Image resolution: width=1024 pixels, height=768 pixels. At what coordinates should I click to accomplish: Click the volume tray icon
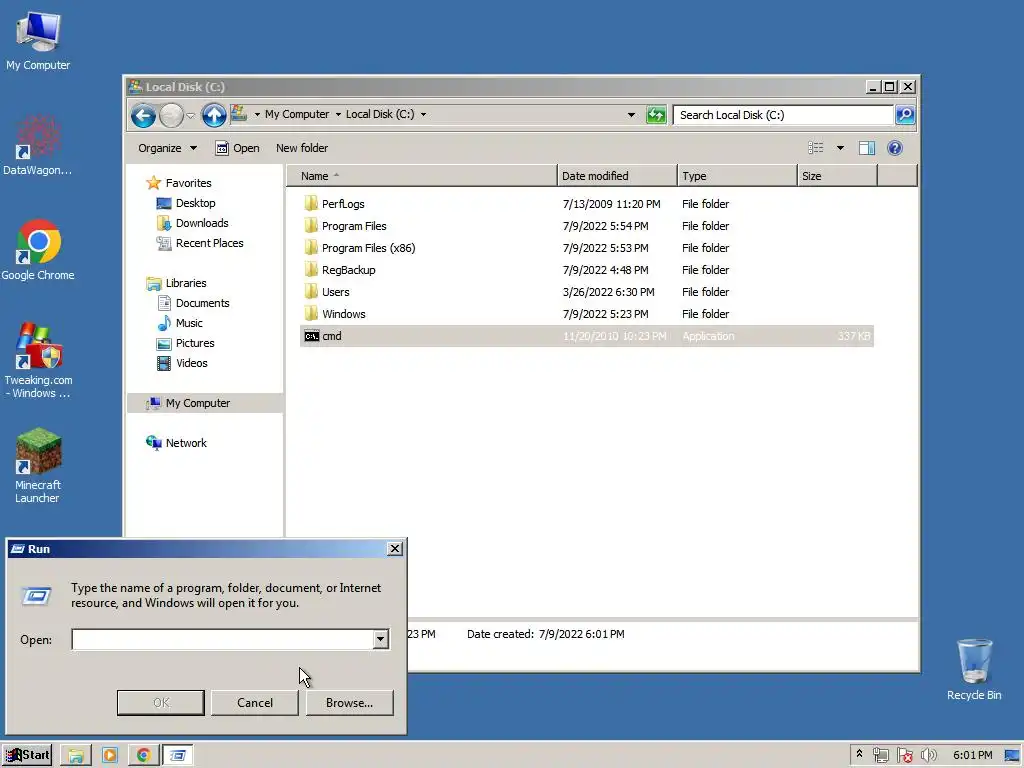click(x=928, y=756)
